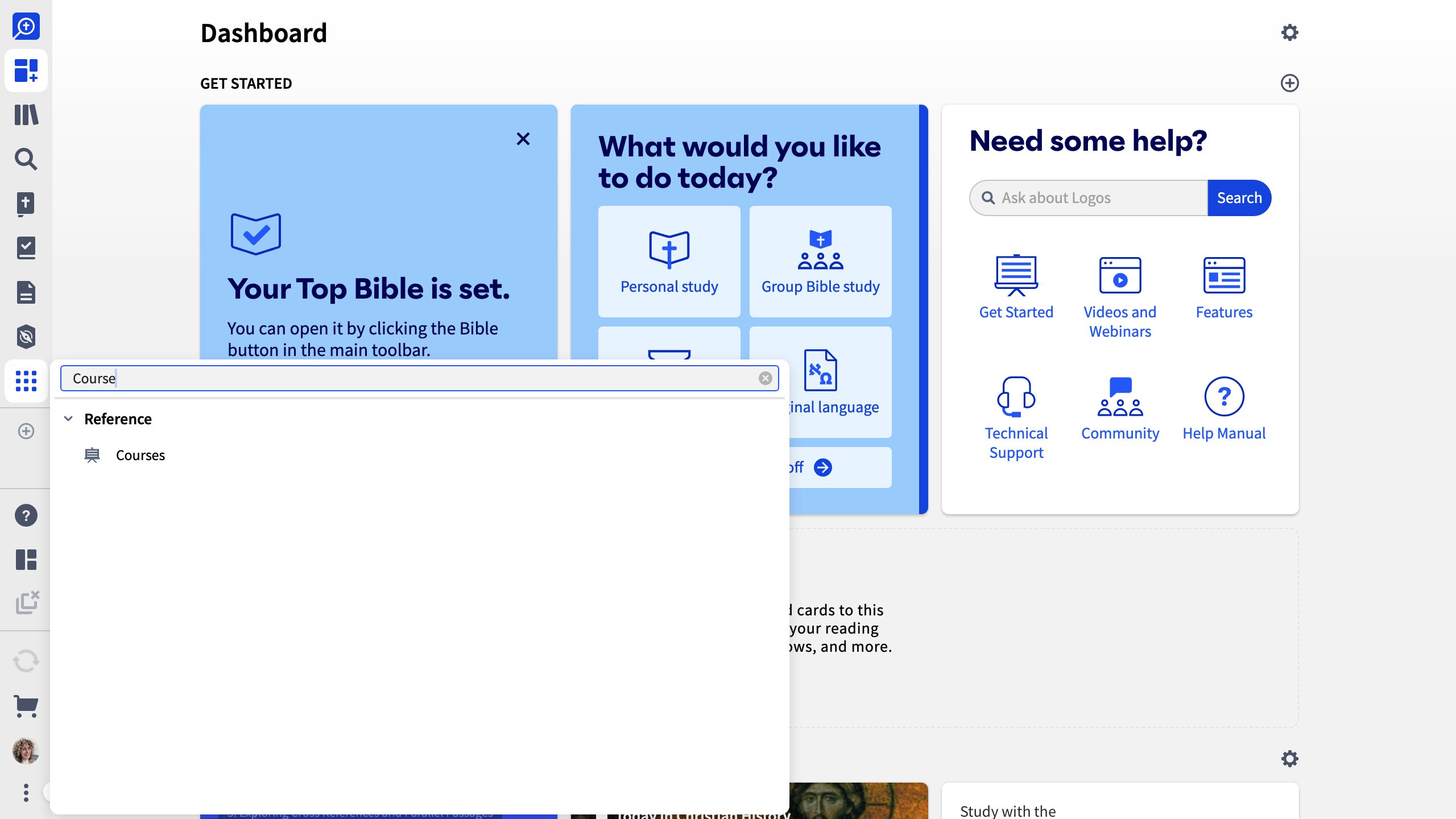This screenshot has height=819, width=1456.
Task: Open Courses from the Reference list
Action: (140, 456)
